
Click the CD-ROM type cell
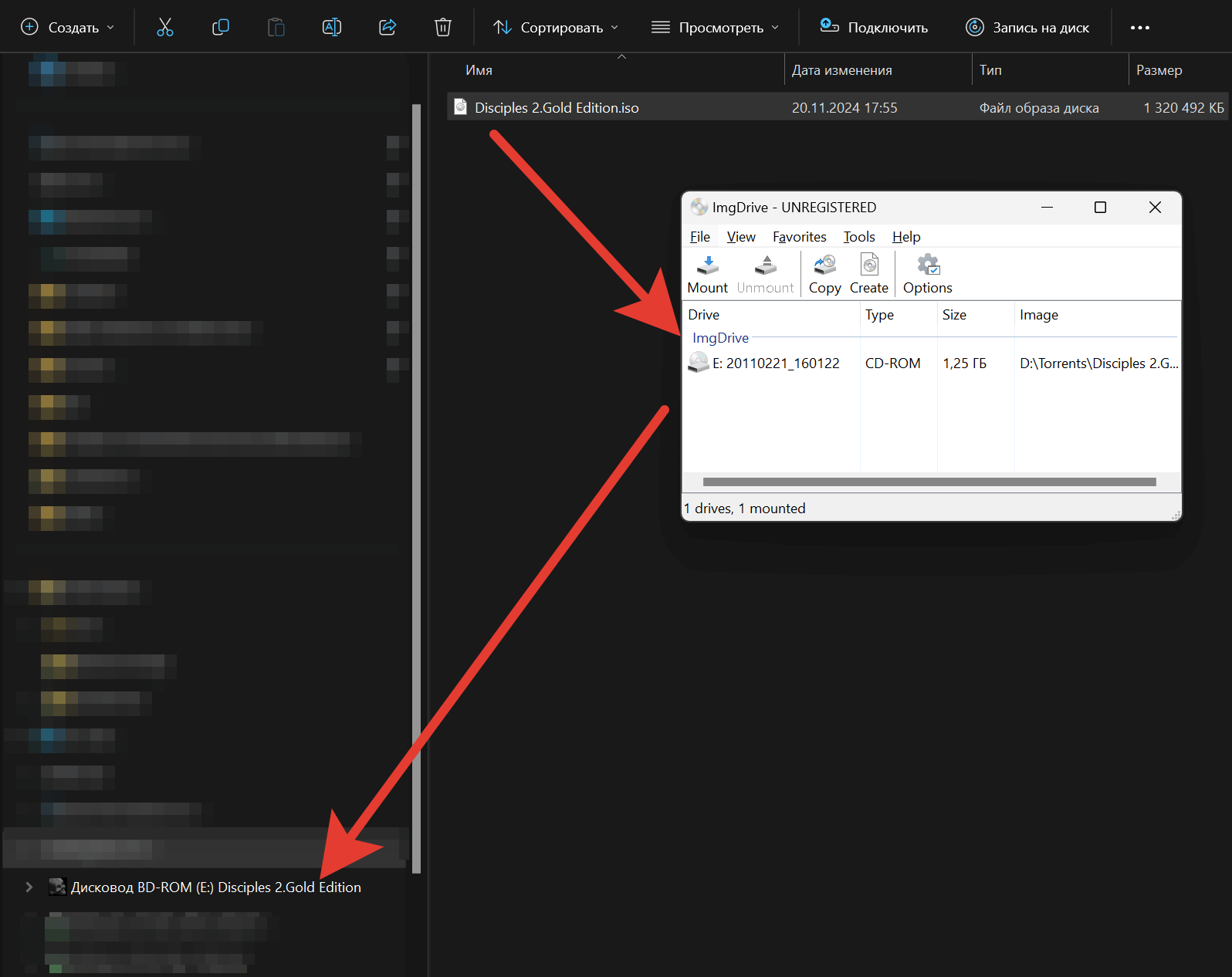892,363
